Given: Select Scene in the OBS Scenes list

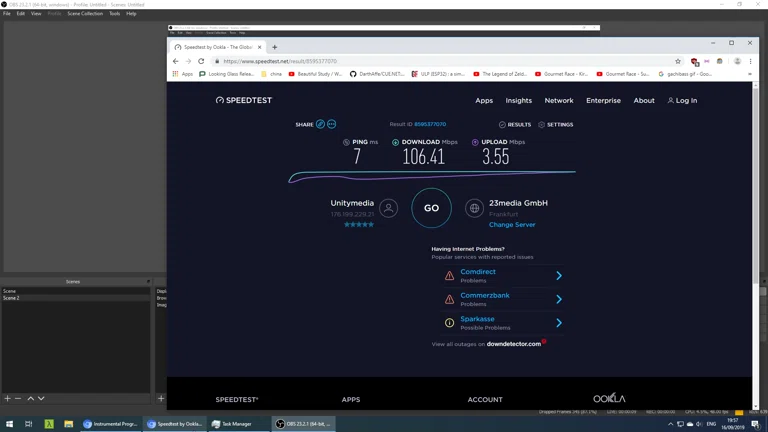Looking at the screenshot, I should pos(75,291).
